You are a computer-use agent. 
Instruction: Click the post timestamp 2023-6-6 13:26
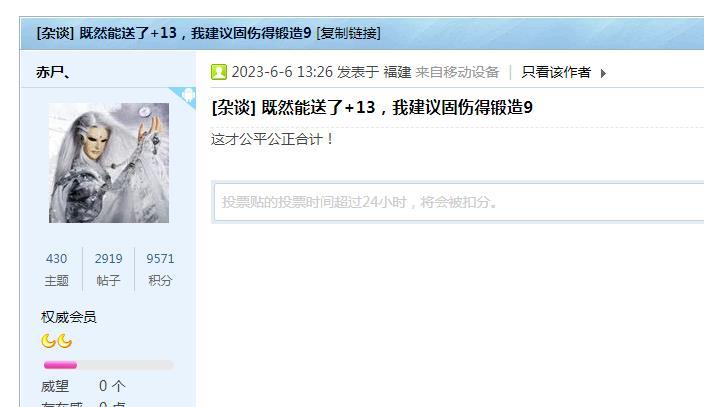point(282,72)
